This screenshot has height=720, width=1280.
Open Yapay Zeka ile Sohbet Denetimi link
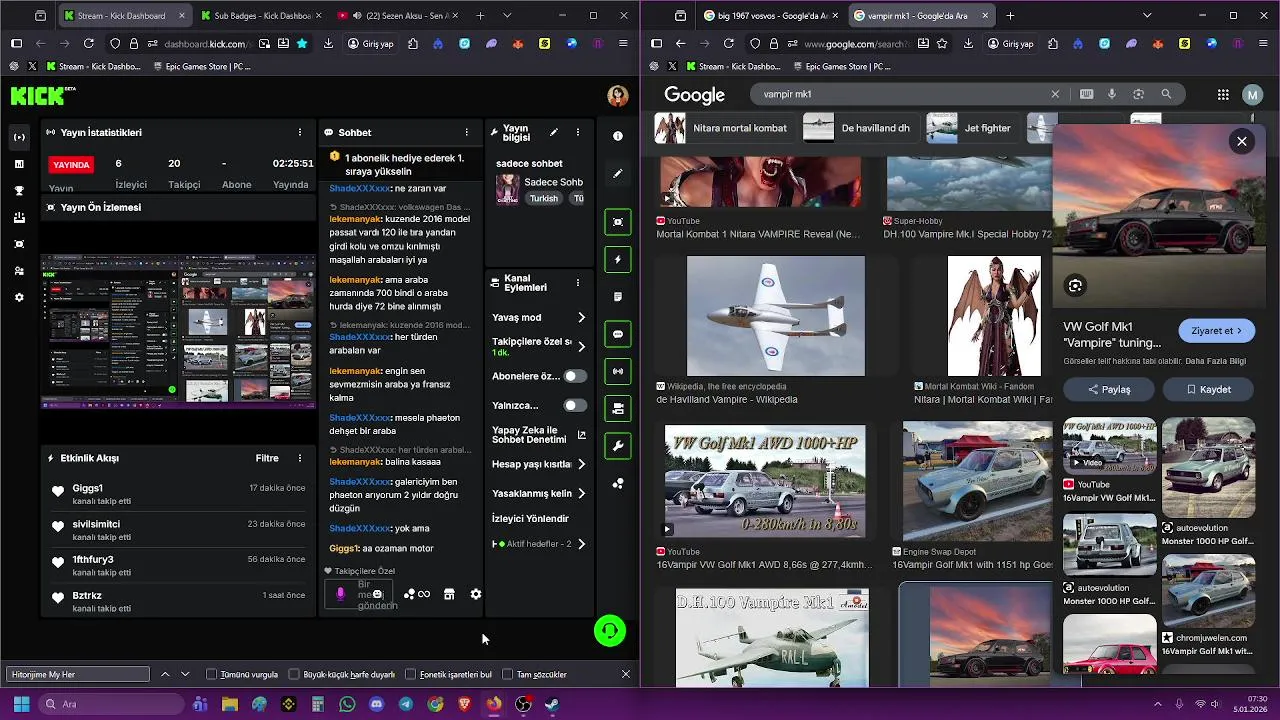[539, 435]
